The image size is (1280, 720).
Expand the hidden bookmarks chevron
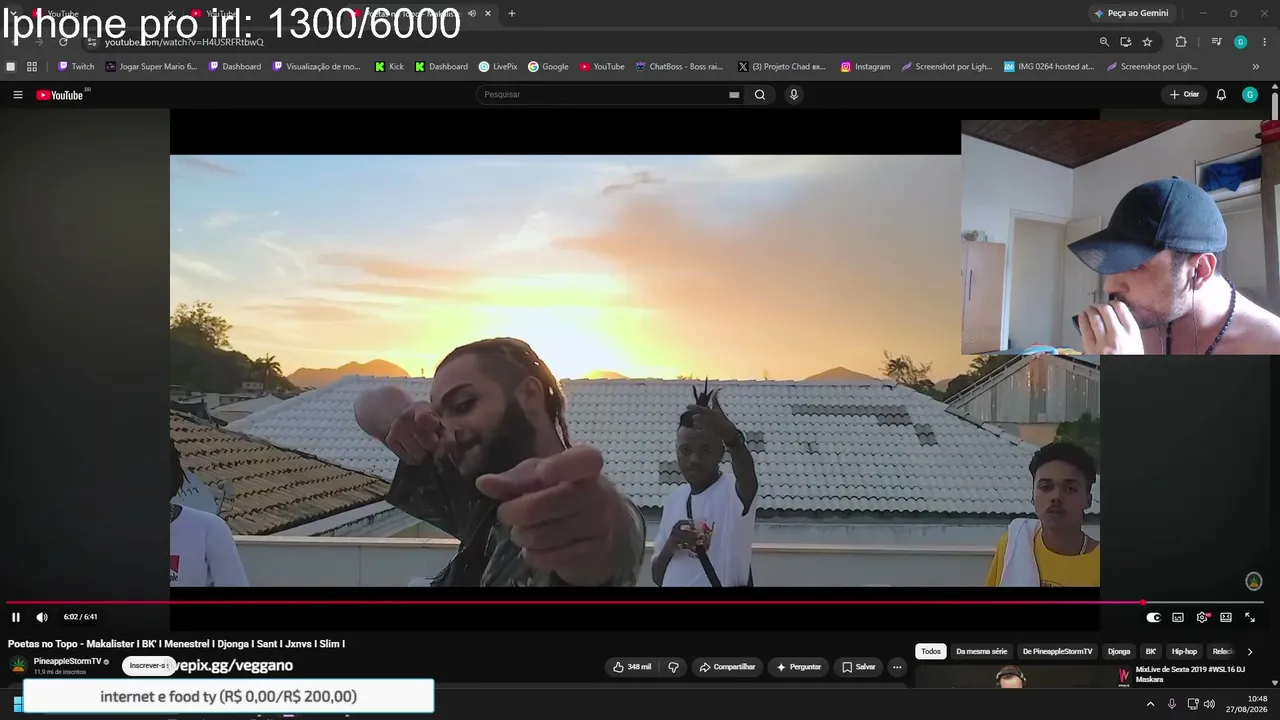click(x=1256, y=67)
